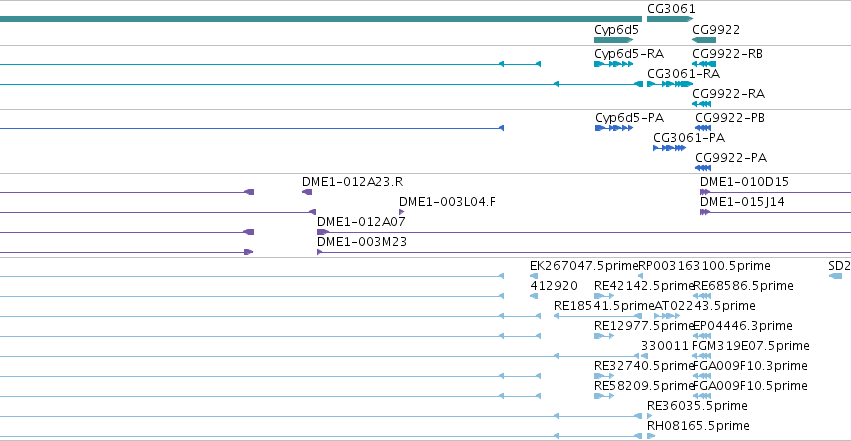Click the RE68586.5prime EST label
The image size is (851, 441).
click(743, 286)
